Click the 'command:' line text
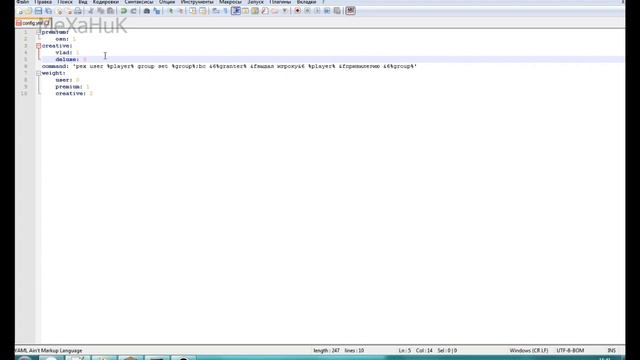Viewport: 640px width, 360px height. click(229, 66)
